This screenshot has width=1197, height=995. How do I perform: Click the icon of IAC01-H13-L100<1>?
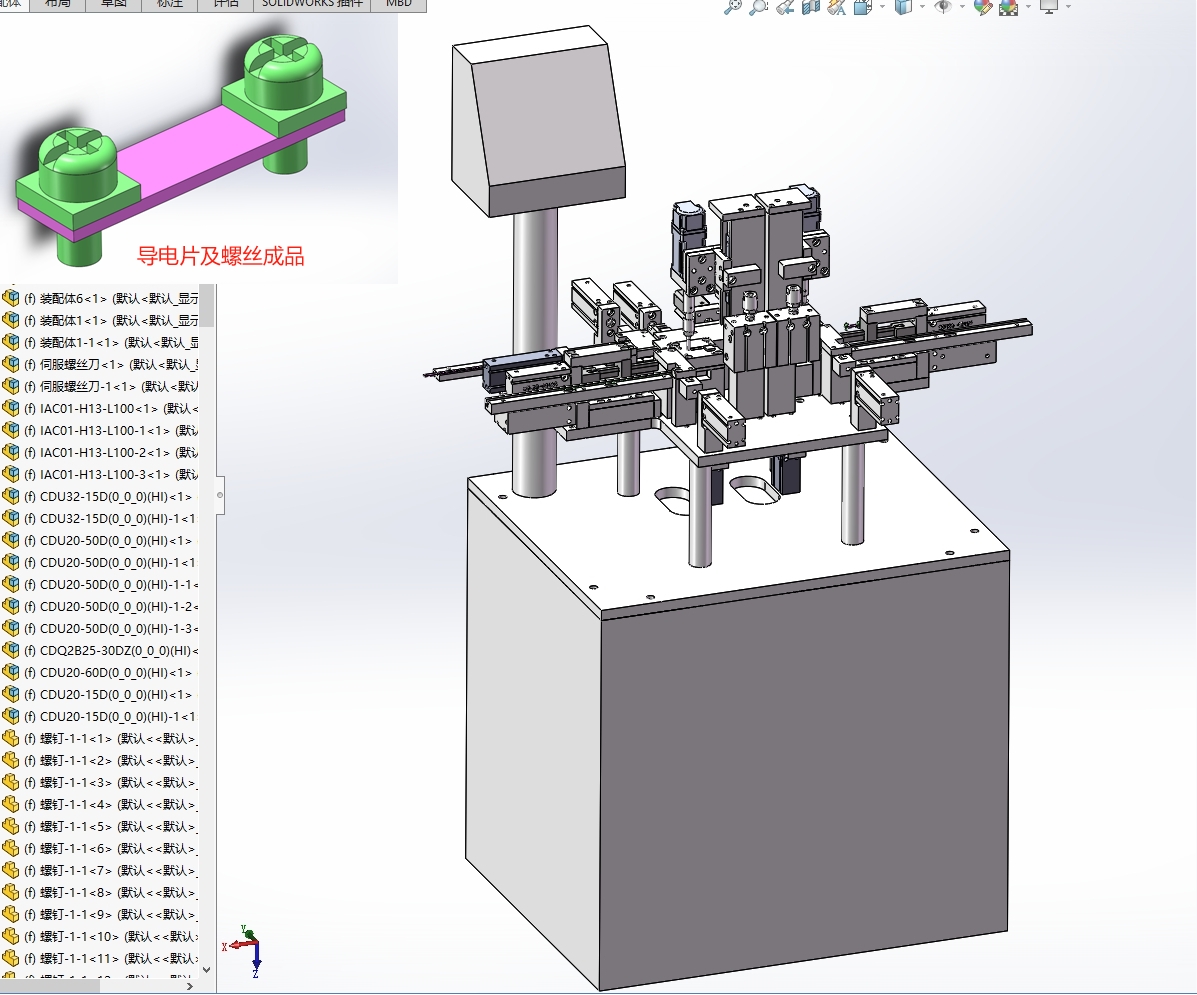[11, 409]
